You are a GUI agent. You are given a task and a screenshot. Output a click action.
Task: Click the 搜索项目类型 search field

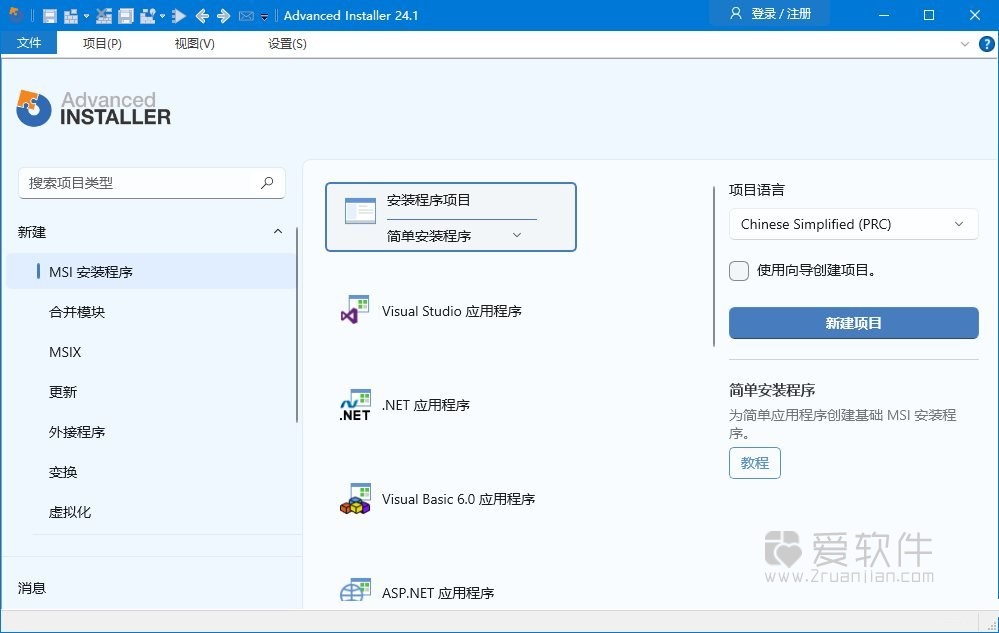click(x=152, y=183)
